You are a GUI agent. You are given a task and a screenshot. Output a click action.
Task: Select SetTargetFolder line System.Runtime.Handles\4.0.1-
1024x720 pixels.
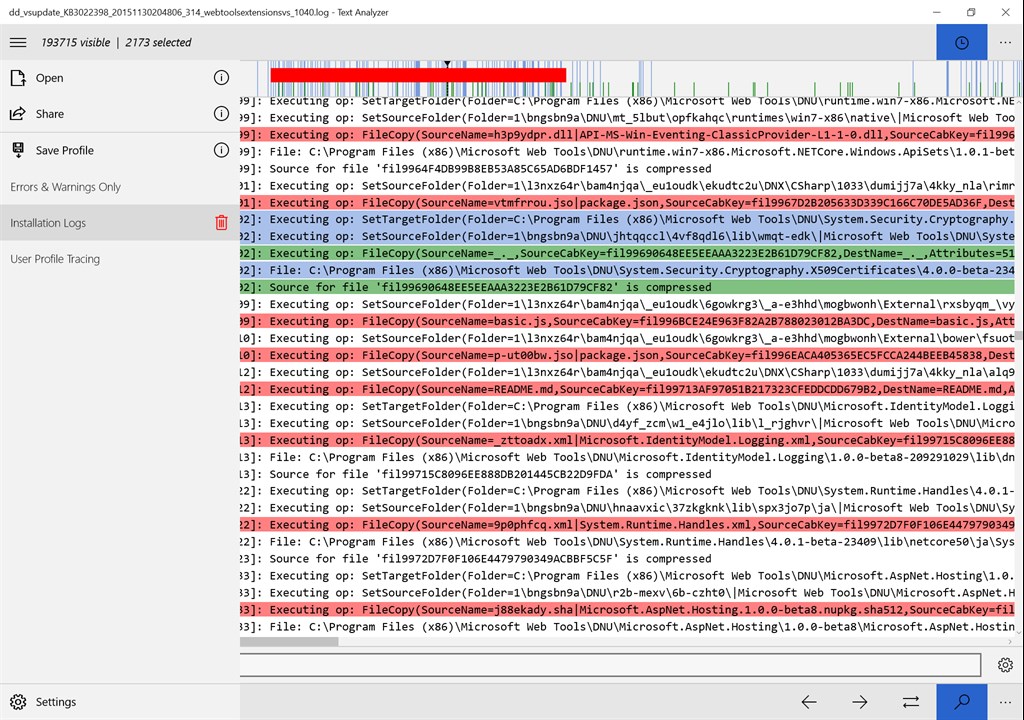(627, 491)
